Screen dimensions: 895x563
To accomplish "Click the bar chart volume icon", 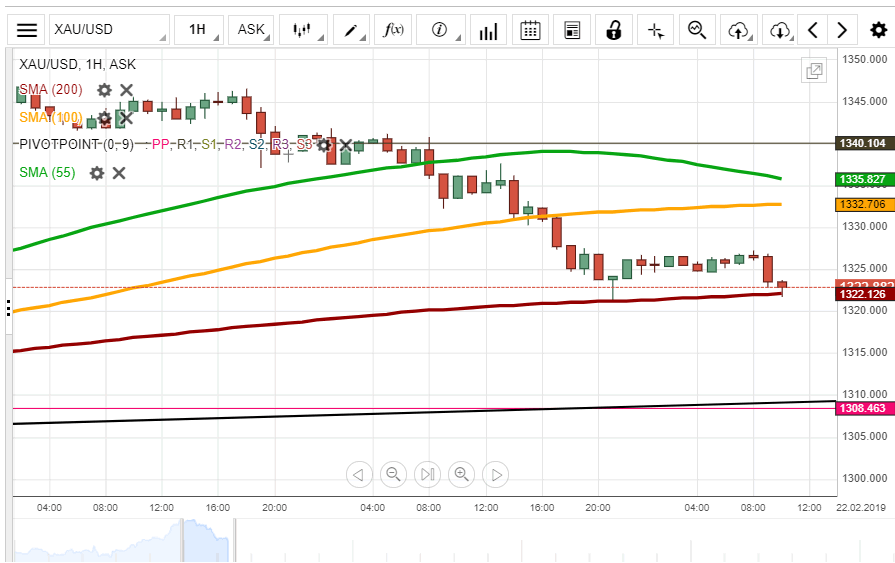I will (489, 30).
